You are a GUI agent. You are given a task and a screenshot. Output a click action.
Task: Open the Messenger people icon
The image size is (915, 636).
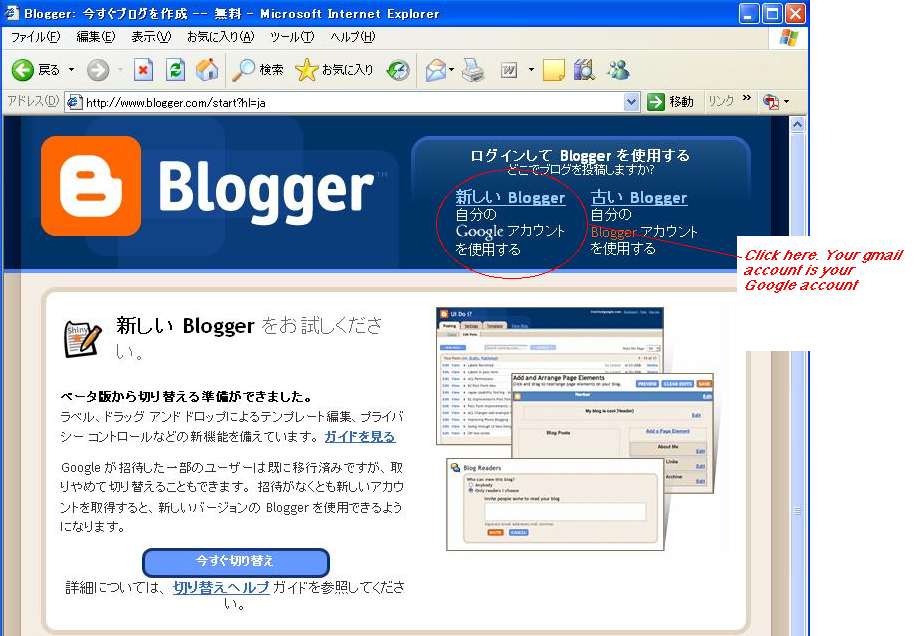click(619, 71)
